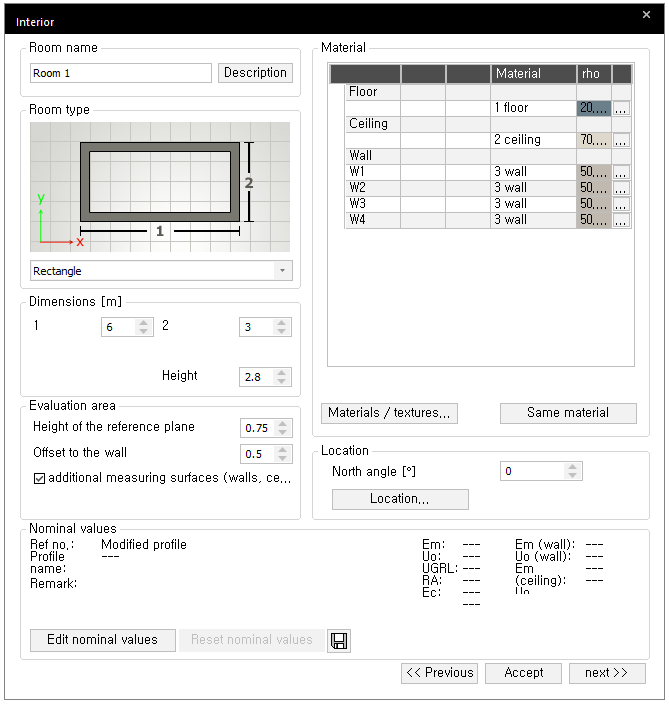Decrease dimension 1 value with down arrow
This screenshot has width=669, height=704.
point(143,331)
